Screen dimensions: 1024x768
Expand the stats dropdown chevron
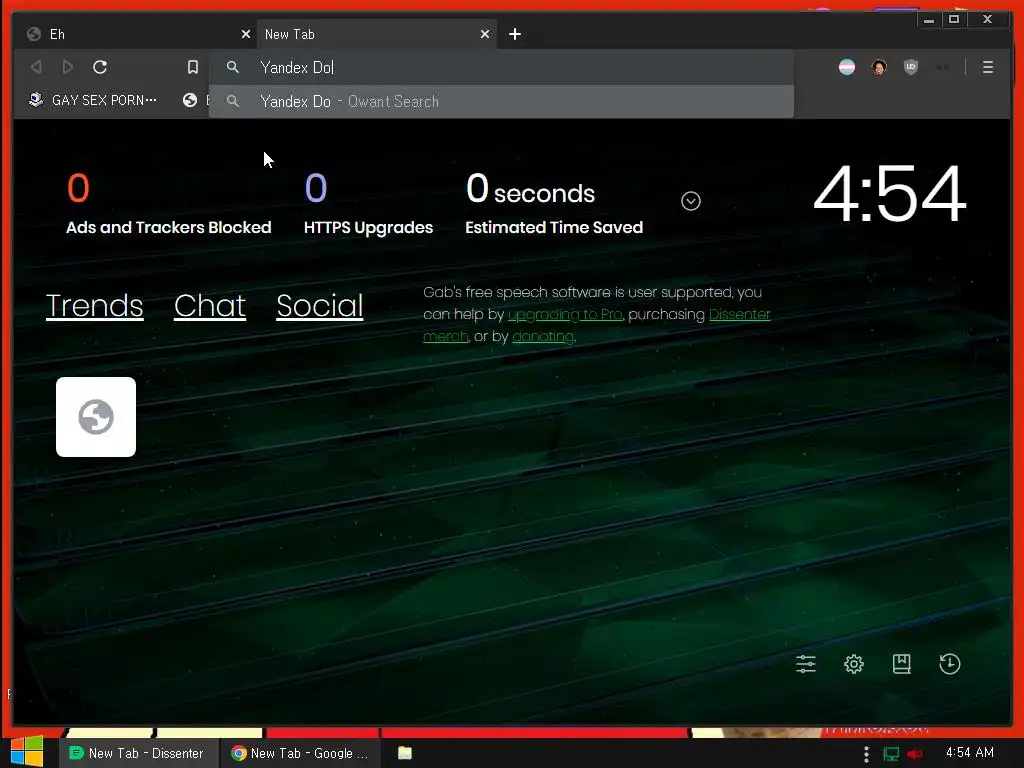[x=691, y=200]
